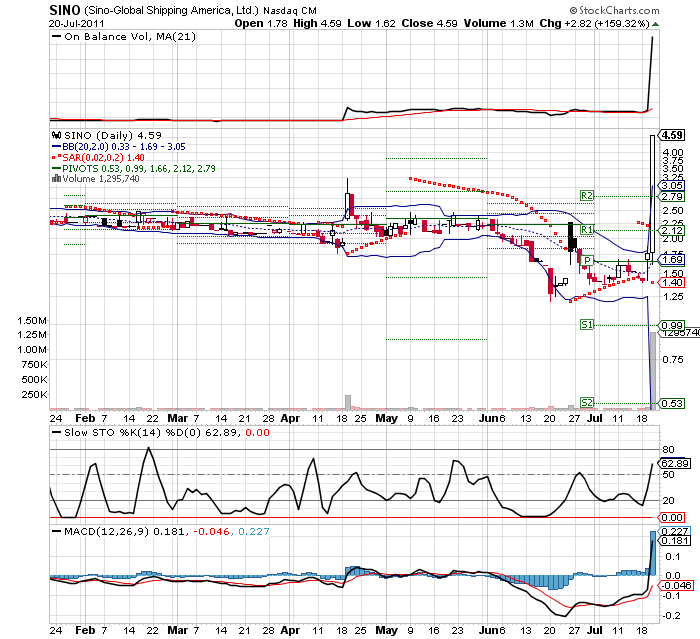700x639 pixels.
Task: Select the S1 pivot marker box
Action: [x=587, y=325]
